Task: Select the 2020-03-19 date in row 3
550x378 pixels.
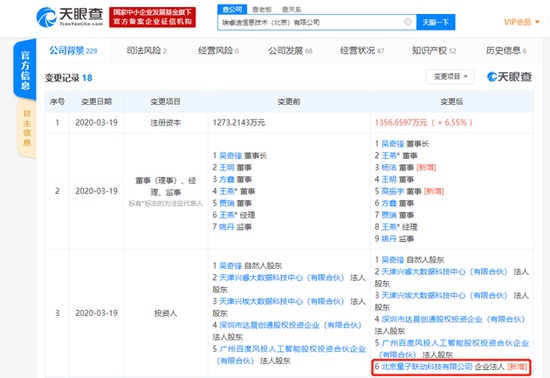Action: [x=96, y=313]
